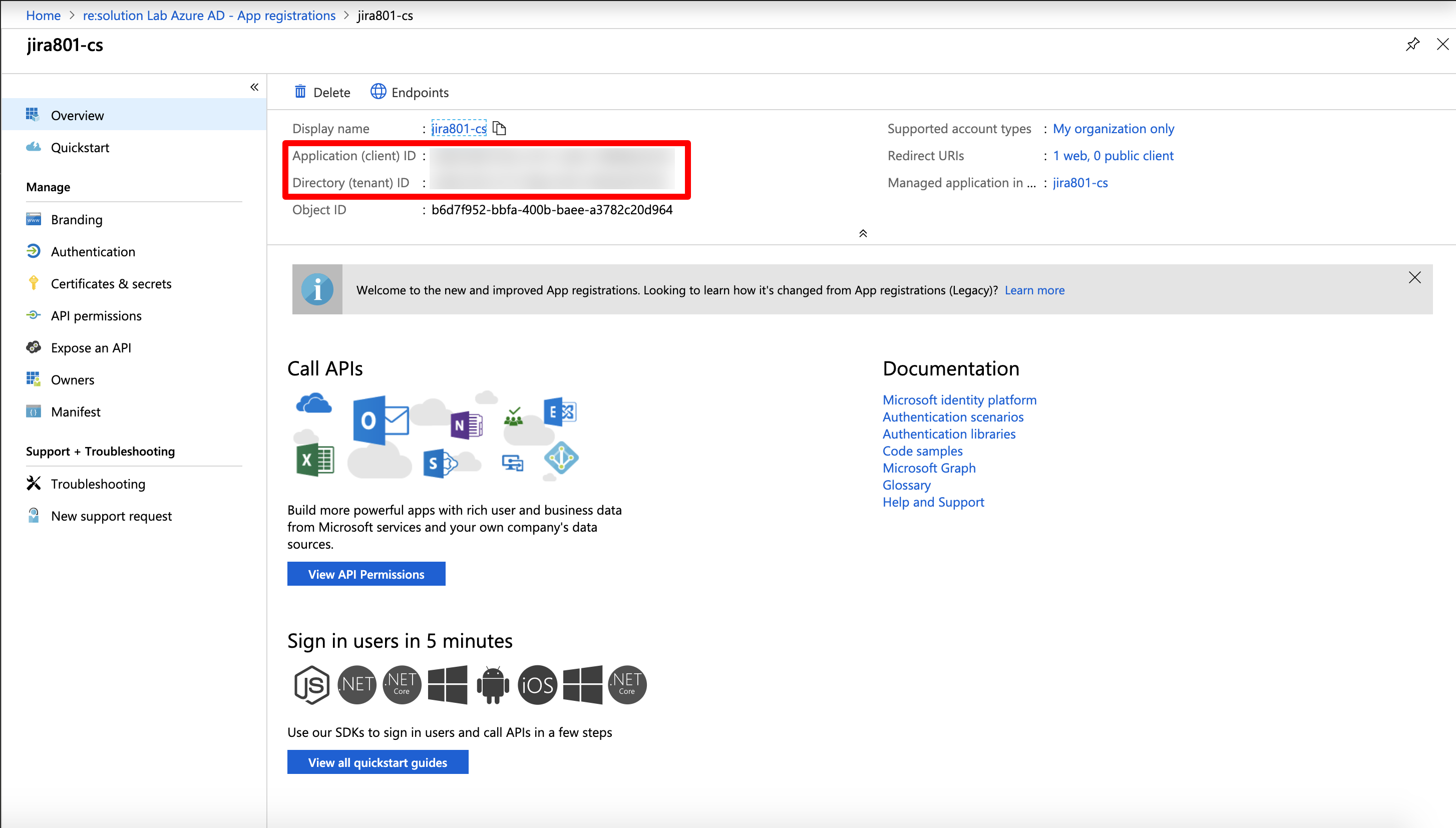
Task: Click the OneNote icon in Call APIs
Action: (466, 425)
